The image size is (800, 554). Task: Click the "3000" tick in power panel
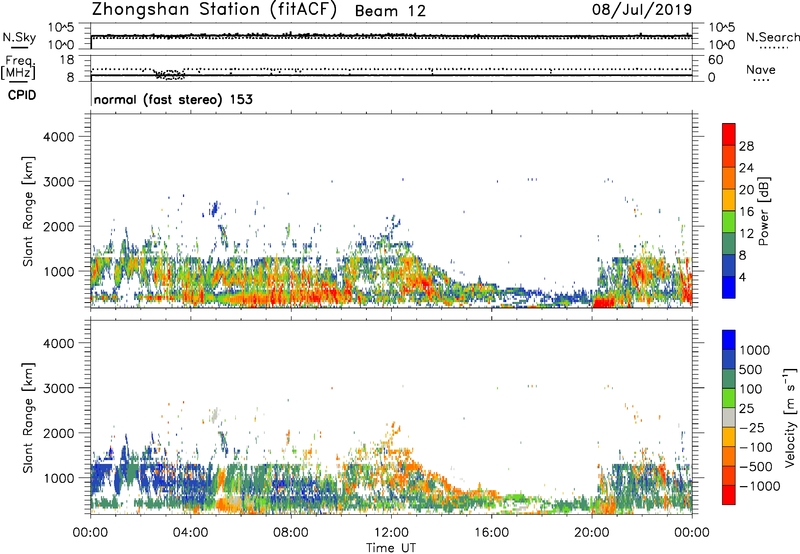(x=59, y=182)
